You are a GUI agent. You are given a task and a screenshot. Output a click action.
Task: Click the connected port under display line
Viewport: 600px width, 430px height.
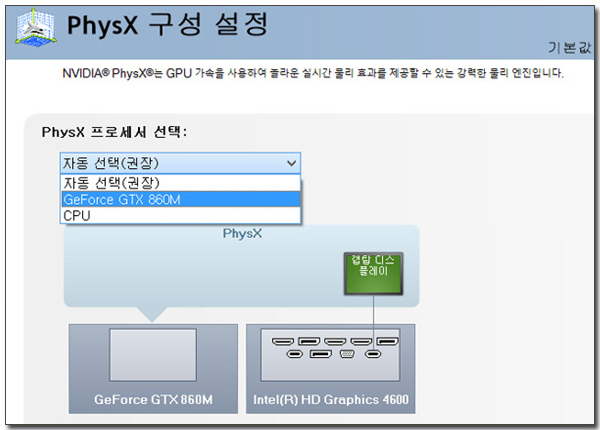pyautogui.click(x=373, y=354)
